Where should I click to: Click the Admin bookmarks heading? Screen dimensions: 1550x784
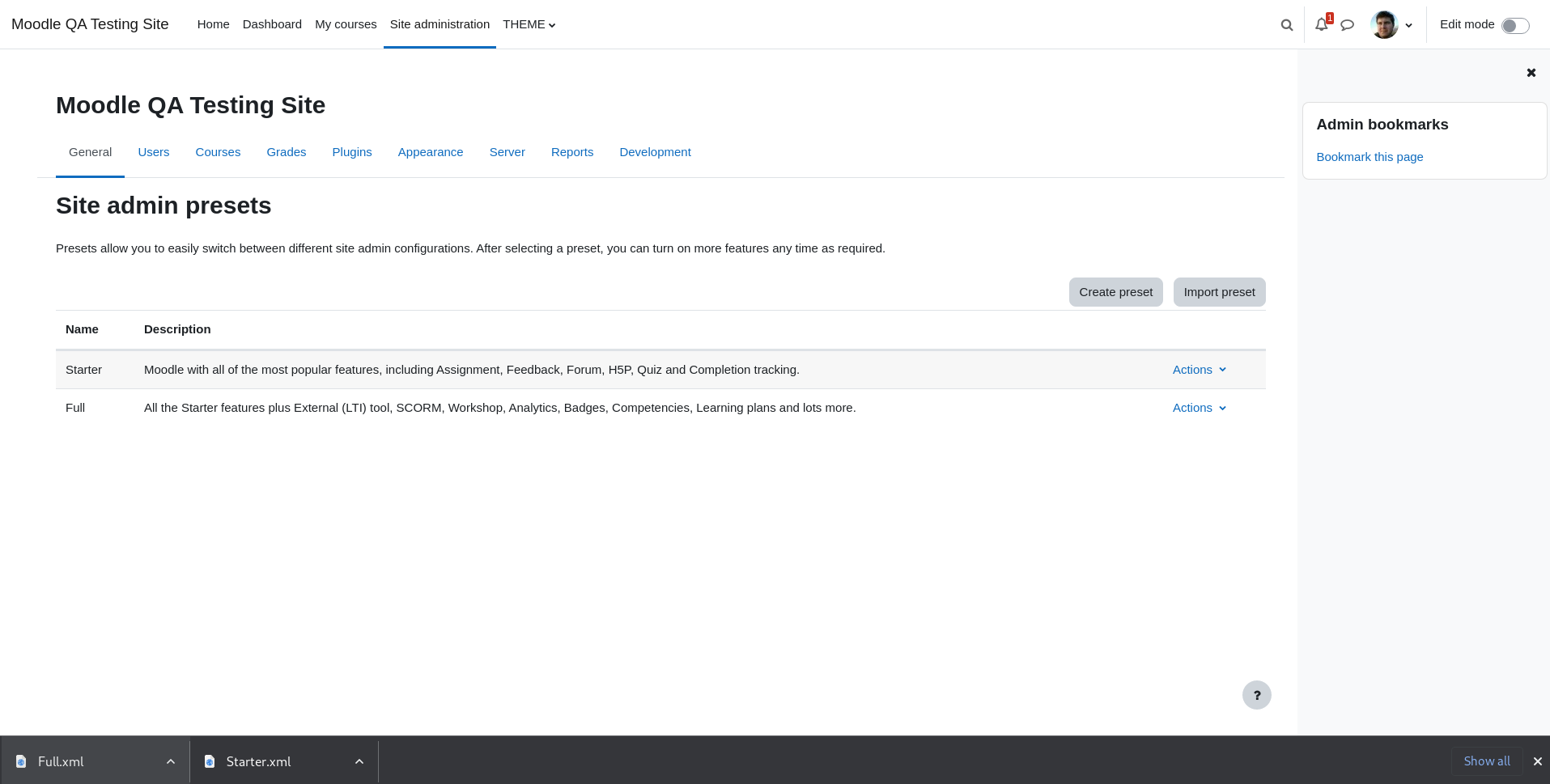(1382, 125)
